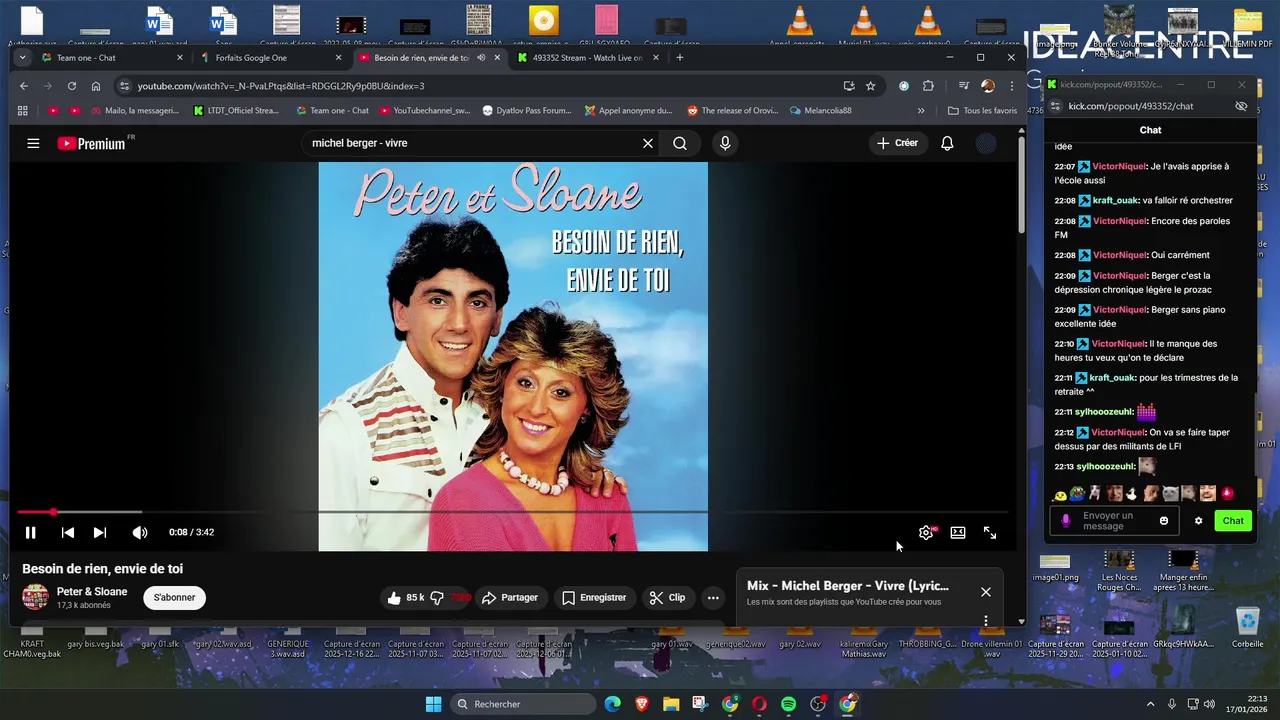The image size is (1280, 720).
Task: Pause the playing video
Action: (30, 532)
